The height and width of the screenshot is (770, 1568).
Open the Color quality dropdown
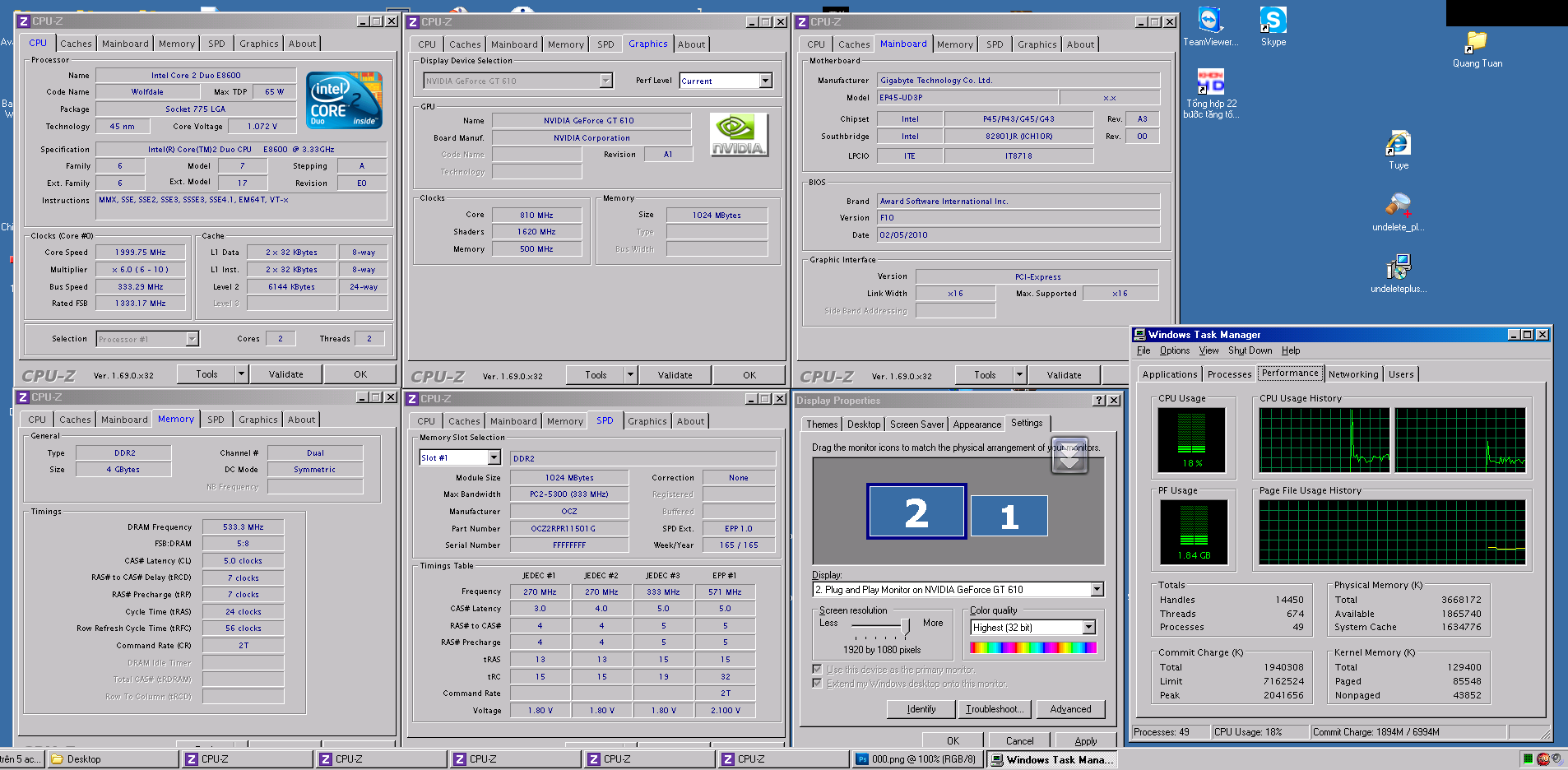1088,628
